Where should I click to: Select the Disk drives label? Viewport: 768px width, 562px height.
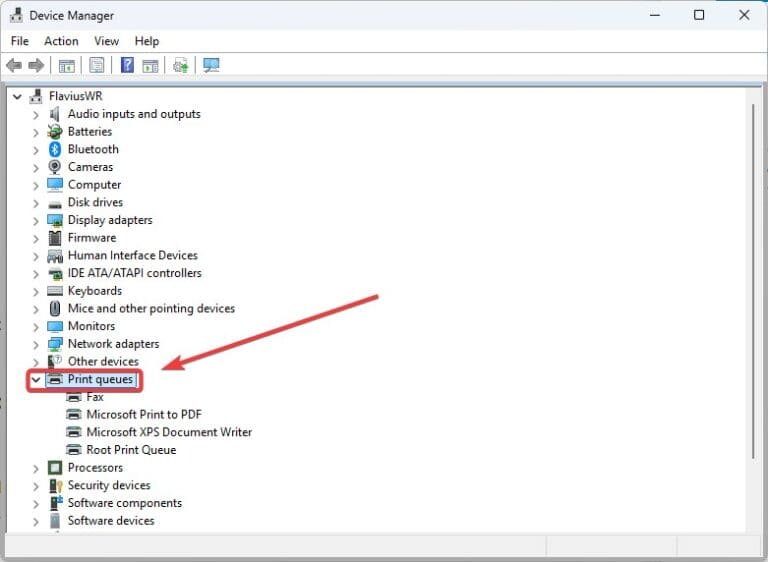coord(96,202)
